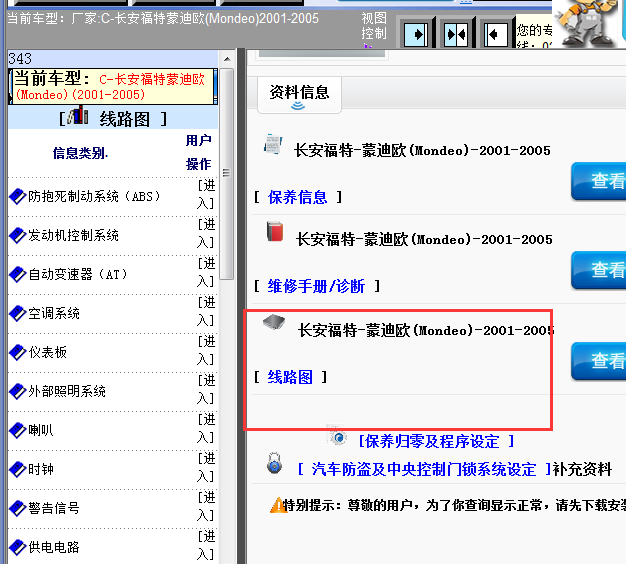Viewport: 626px width, 564px height.
Task: Select 发动机控制系统 in the list
Action: [x=73, y=235]
